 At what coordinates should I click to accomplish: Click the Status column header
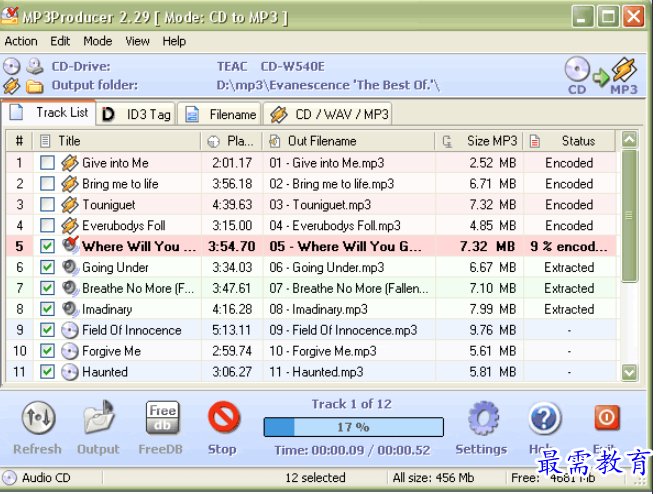click(x=570, y=141)
